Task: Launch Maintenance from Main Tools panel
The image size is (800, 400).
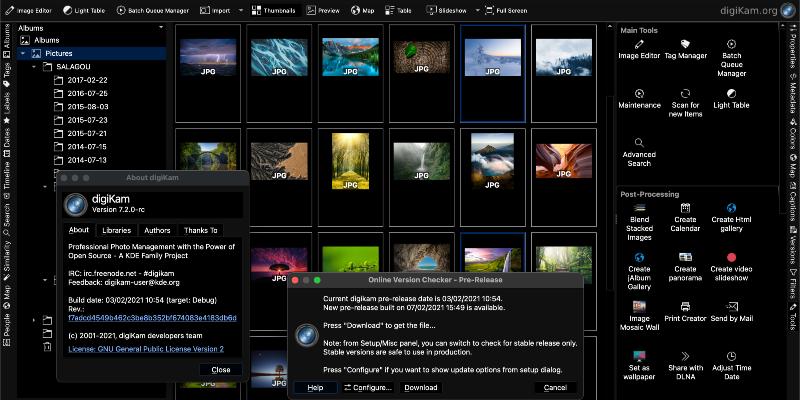Action: click(639, 98)
